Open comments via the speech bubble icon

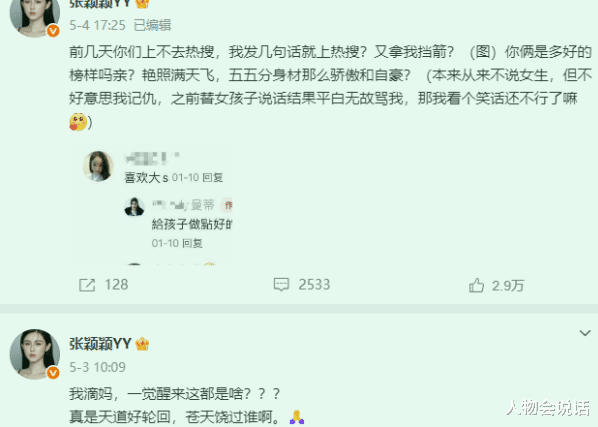(x=281, y=285)
